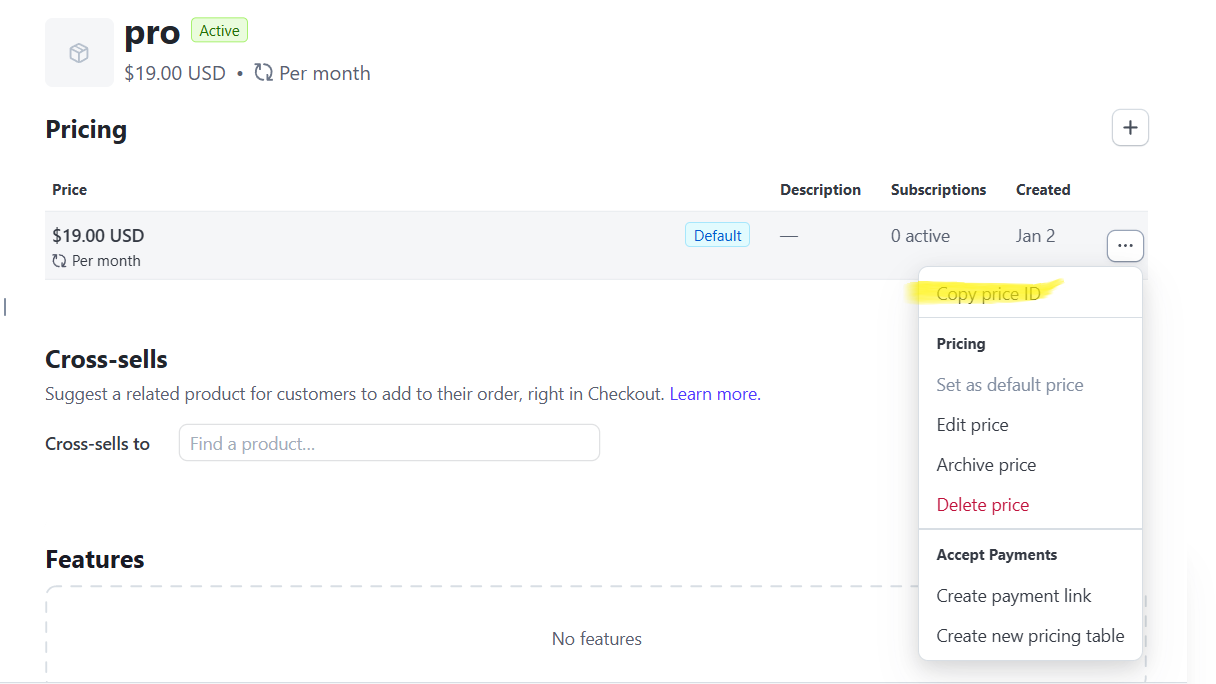This screenshot has width=1216, height=684.
Task: Select Create new pricing table
Action: click(1030, 635)
